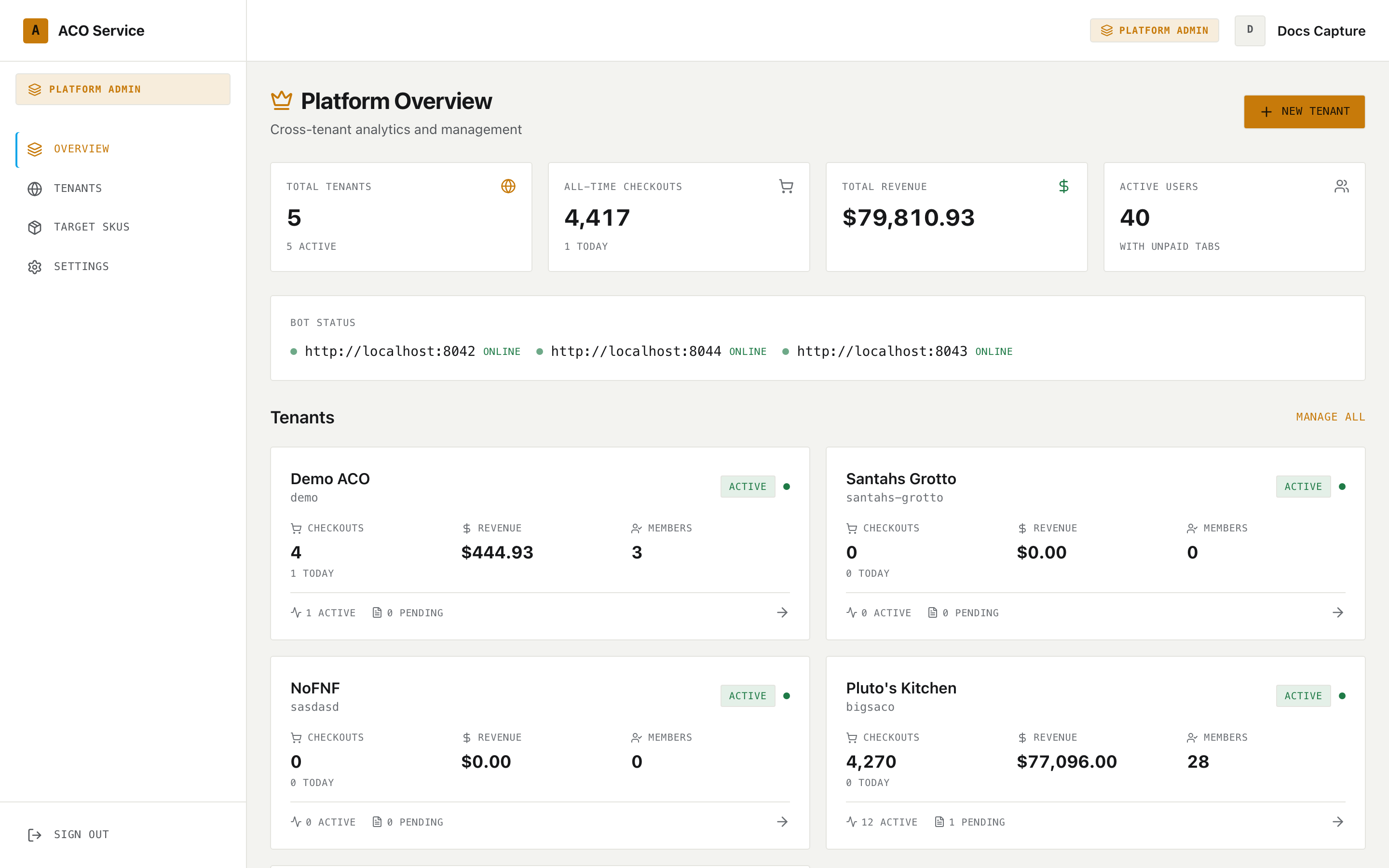Click the Platform Admin banner in sidebar

(x=123, y=89)
